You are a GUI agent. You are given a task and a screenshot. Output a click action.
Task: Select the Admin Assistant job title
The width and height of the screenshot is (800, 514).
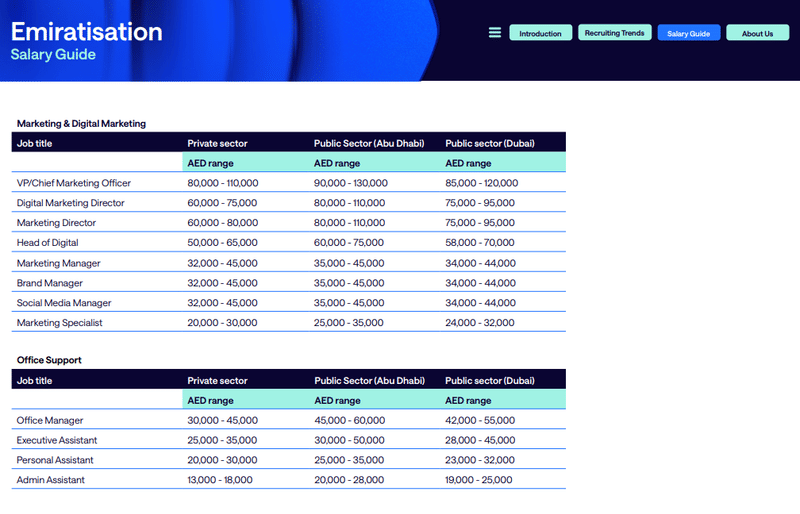pyautogui.click(x=51, y=480)
